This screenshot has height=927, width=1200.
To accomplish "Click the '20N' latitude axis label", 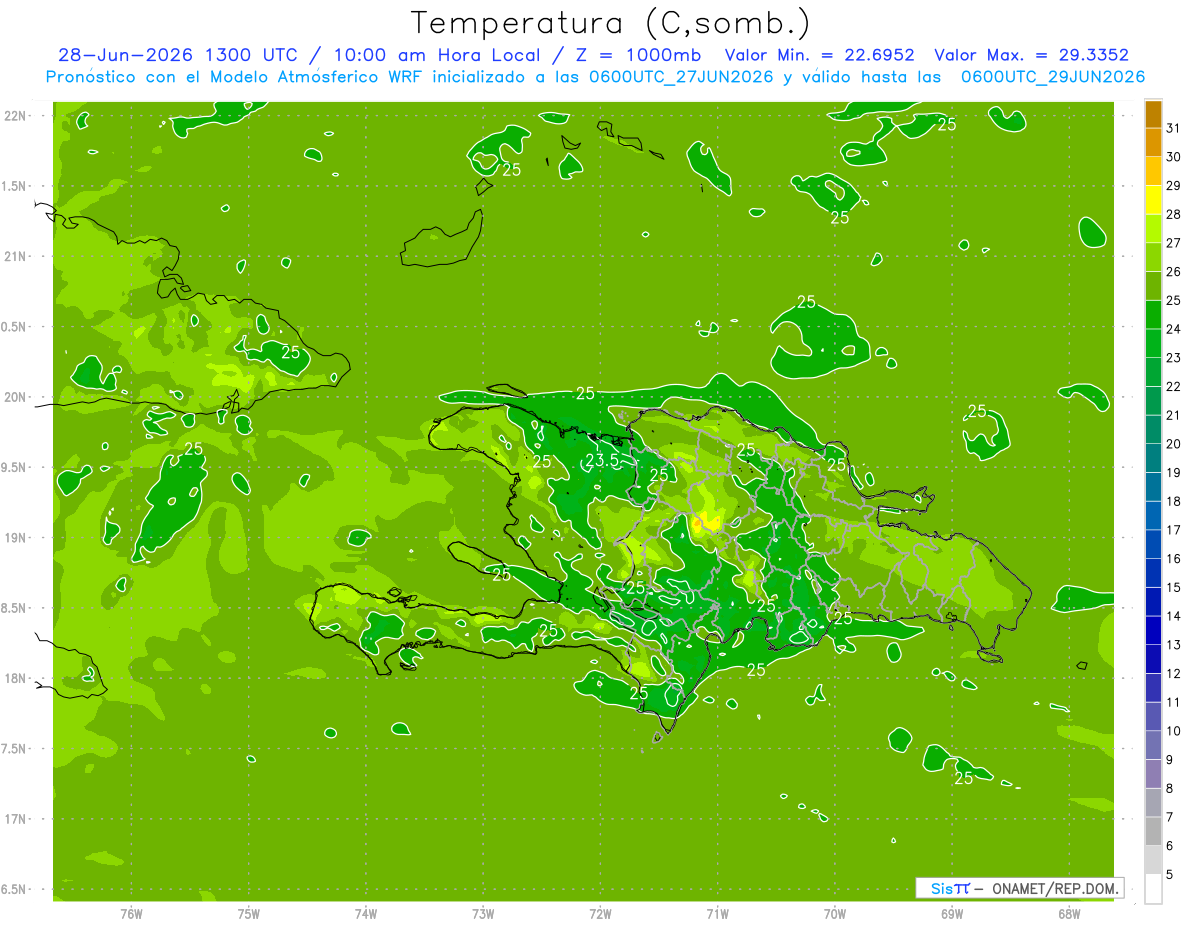I will click(x=17, y=397).
